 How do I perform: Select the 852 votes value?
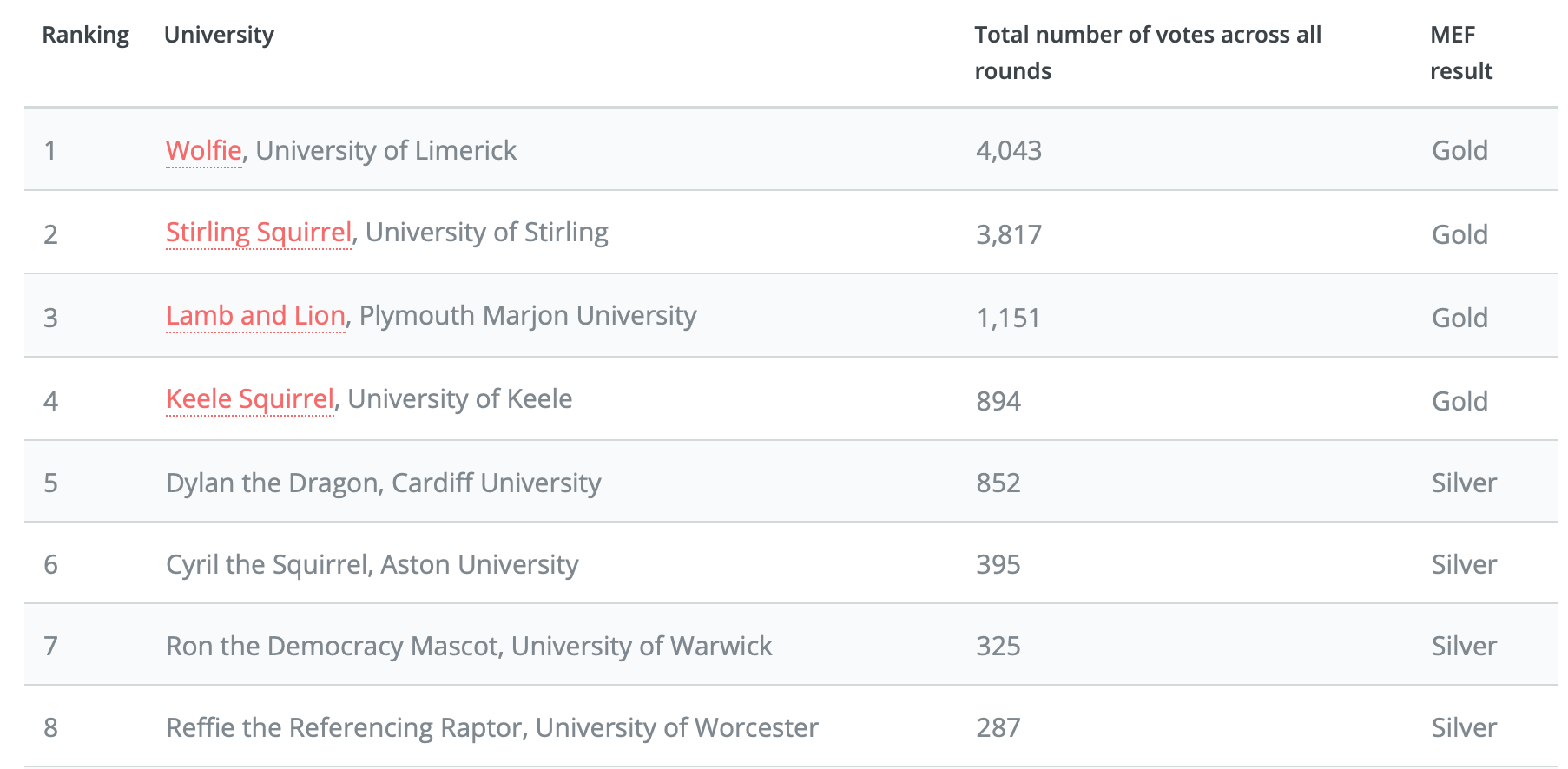click(x=998, y=483)
